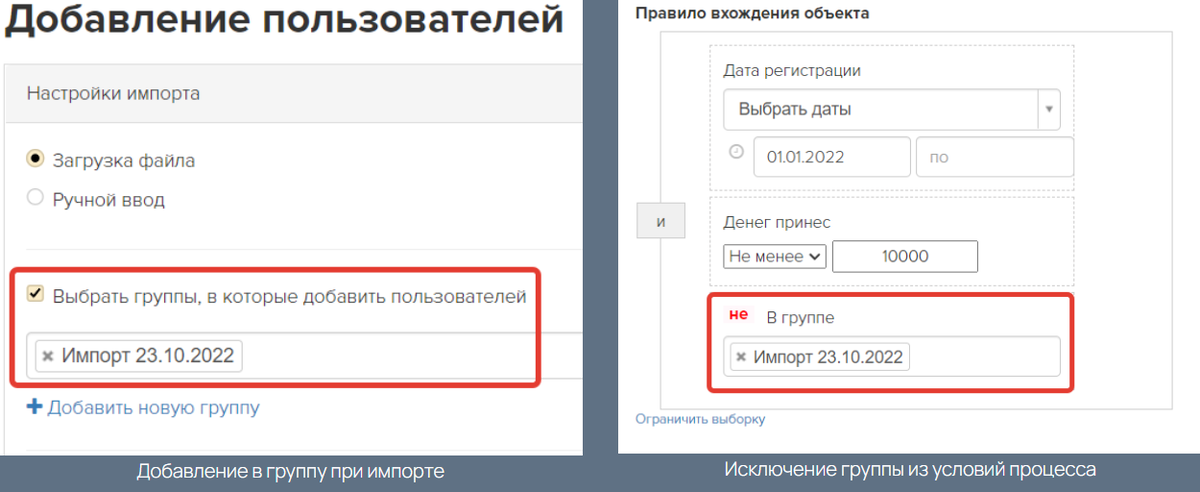
Task: Click the groups field in import settings
Action: [306, 356]
